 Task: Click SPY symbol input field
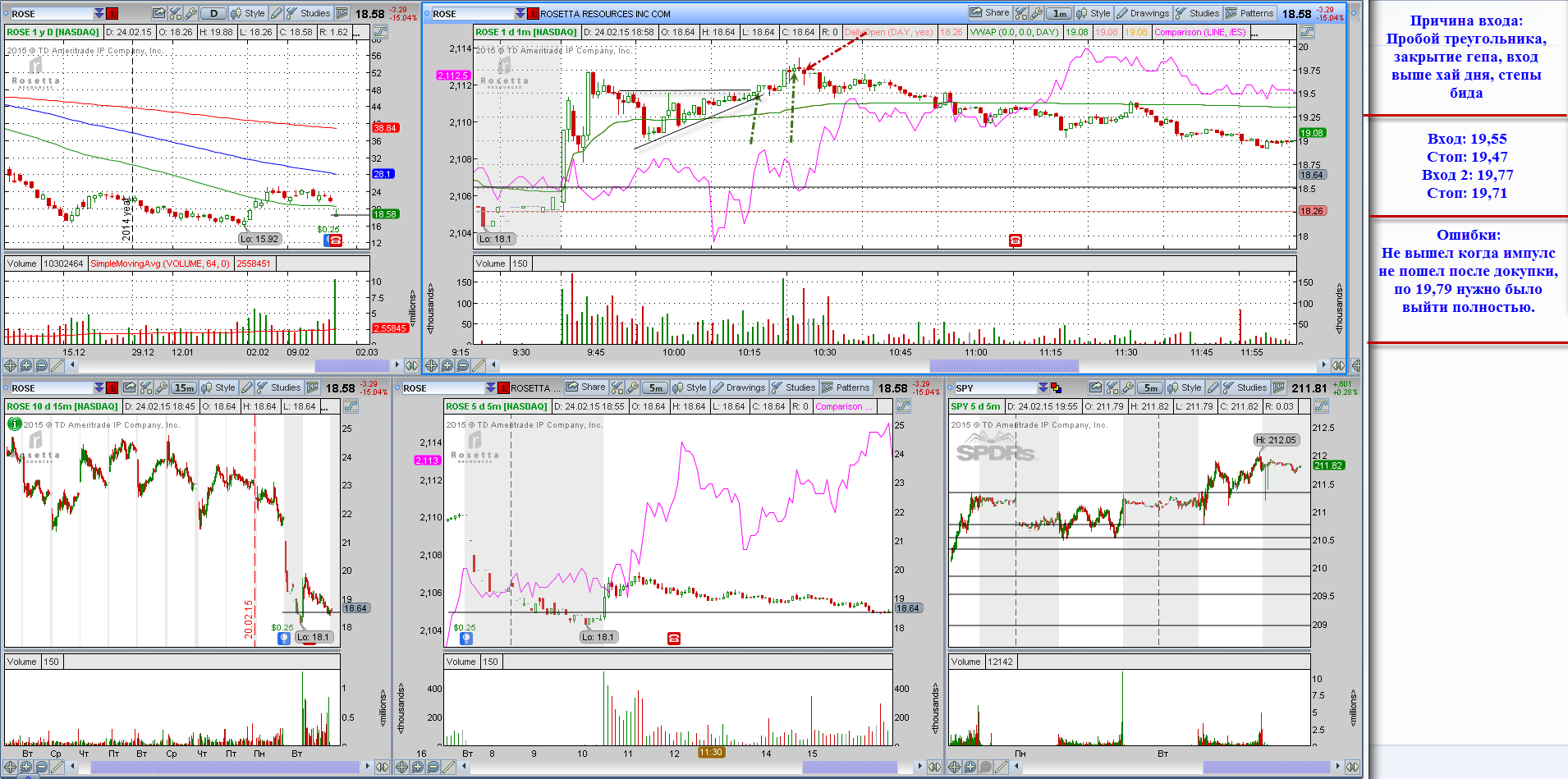coord(995,388)
